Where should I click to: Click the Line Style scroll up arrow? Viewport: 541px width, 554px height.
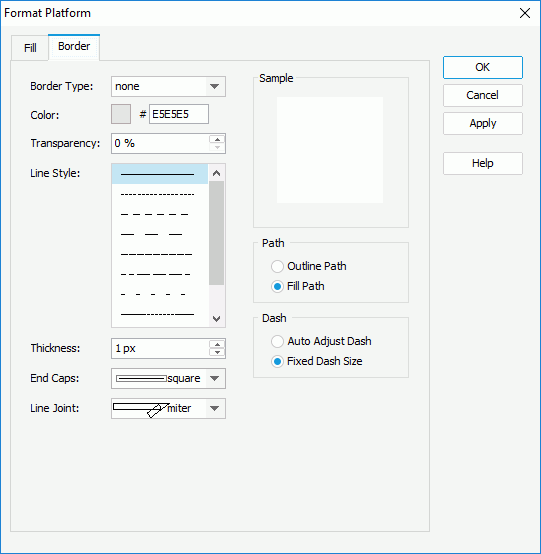(x=217, y=173)
